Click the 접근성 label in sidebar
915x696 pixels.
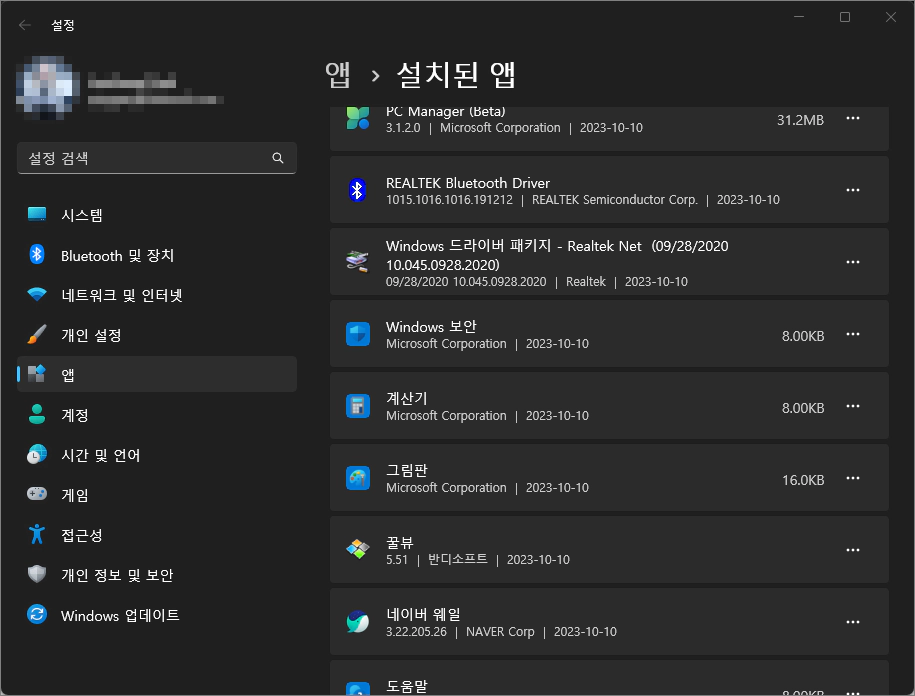82,536
